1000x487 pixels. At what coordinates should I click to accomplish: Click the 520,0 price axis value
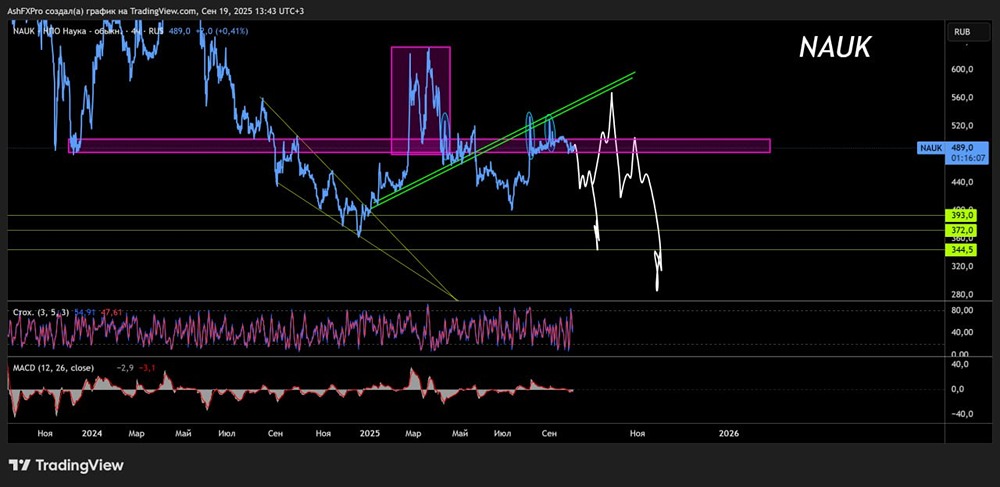pyautogui.click(x=960, y=126)
